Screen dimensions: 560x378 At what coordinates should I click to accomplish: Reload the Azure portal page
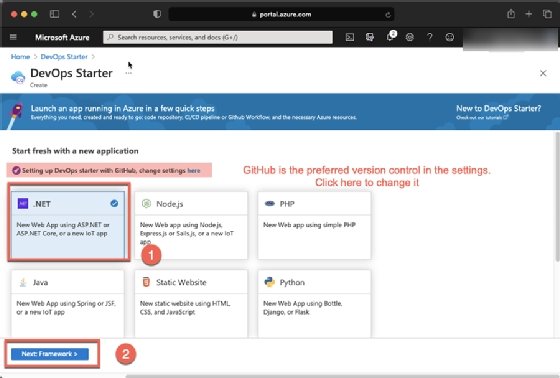[388, 15]
